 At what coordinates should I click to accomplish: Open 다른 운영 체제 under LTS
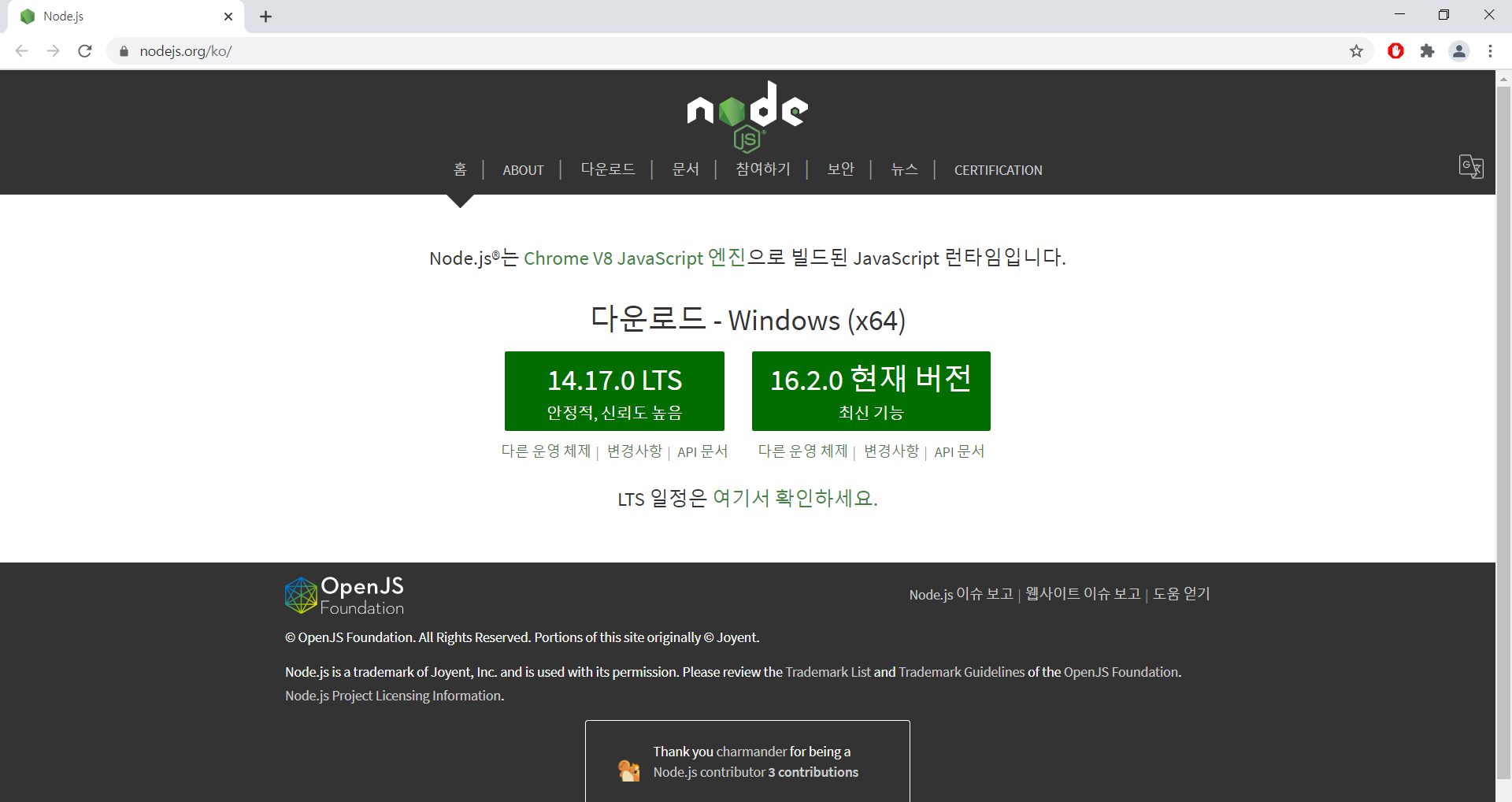point(546,451)
